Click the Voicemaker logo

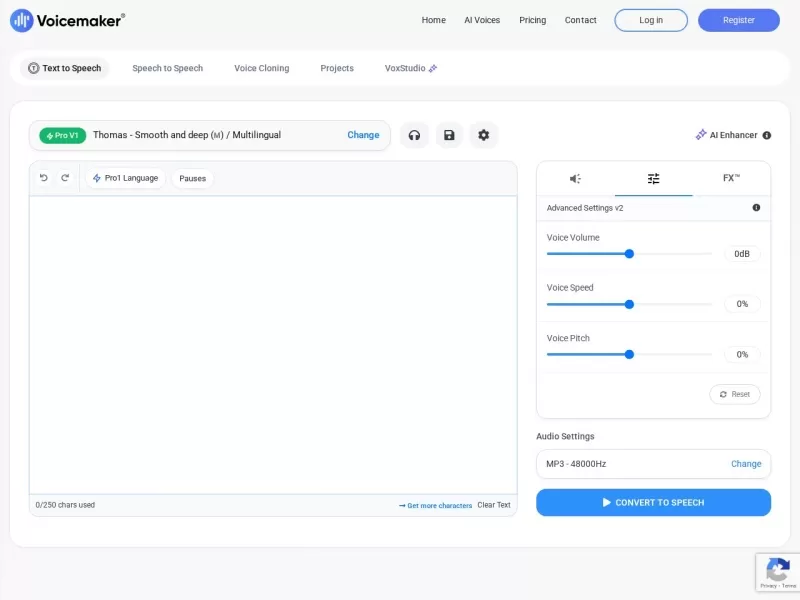[68, 20]
